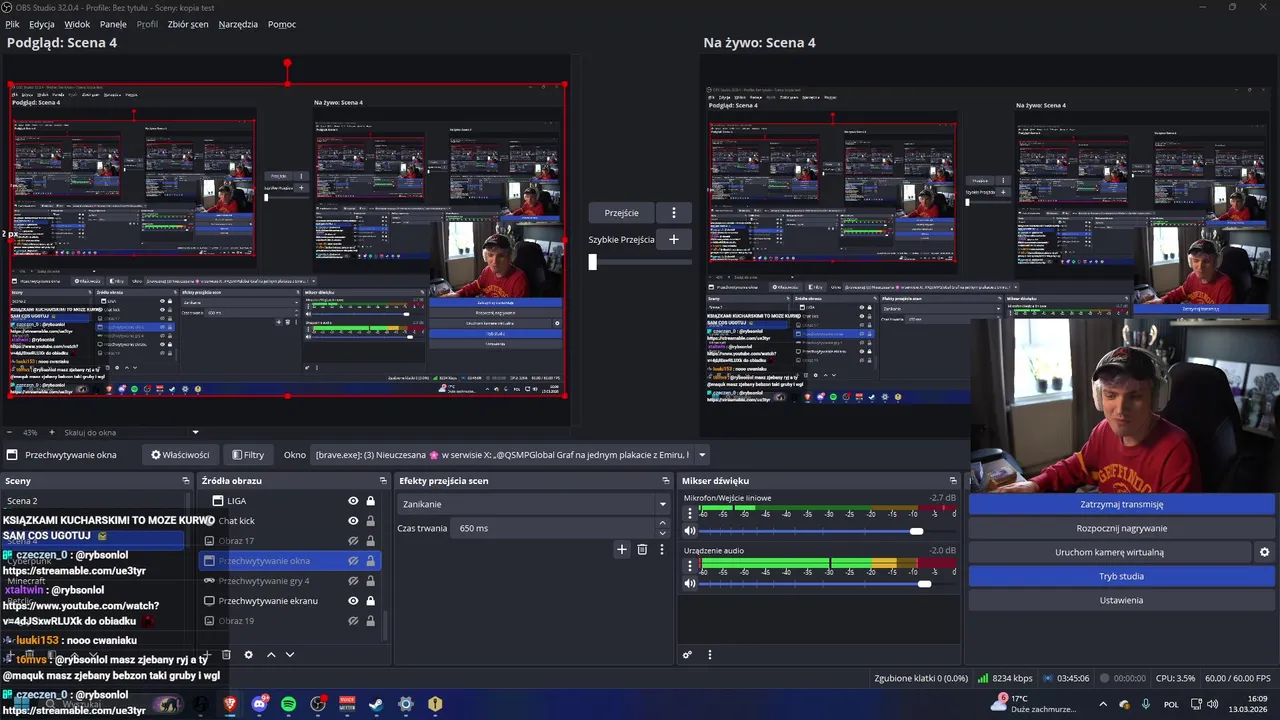Open source properties gear below sources list
The height and width of the screenshot is (720, 1280).
point(248,655)
